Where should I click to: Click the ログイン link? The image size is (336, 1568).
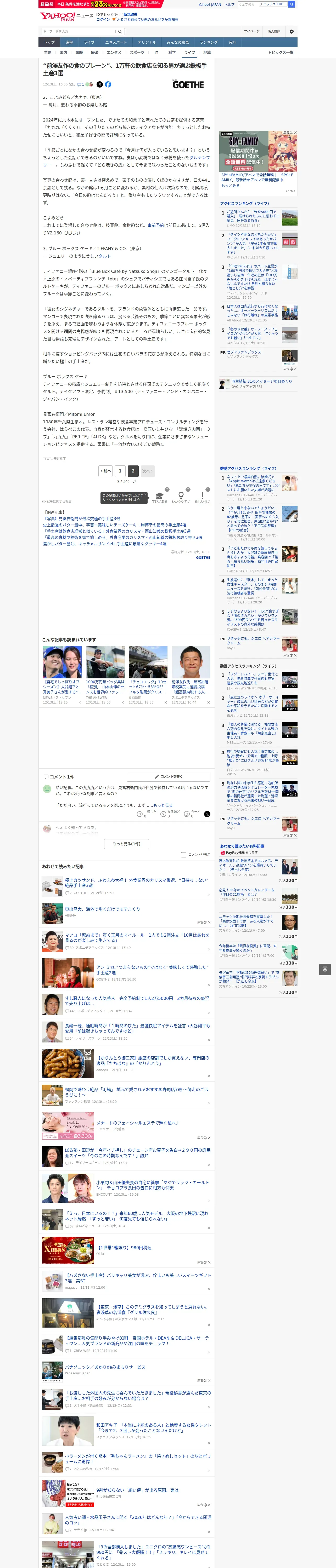(103, 20)
